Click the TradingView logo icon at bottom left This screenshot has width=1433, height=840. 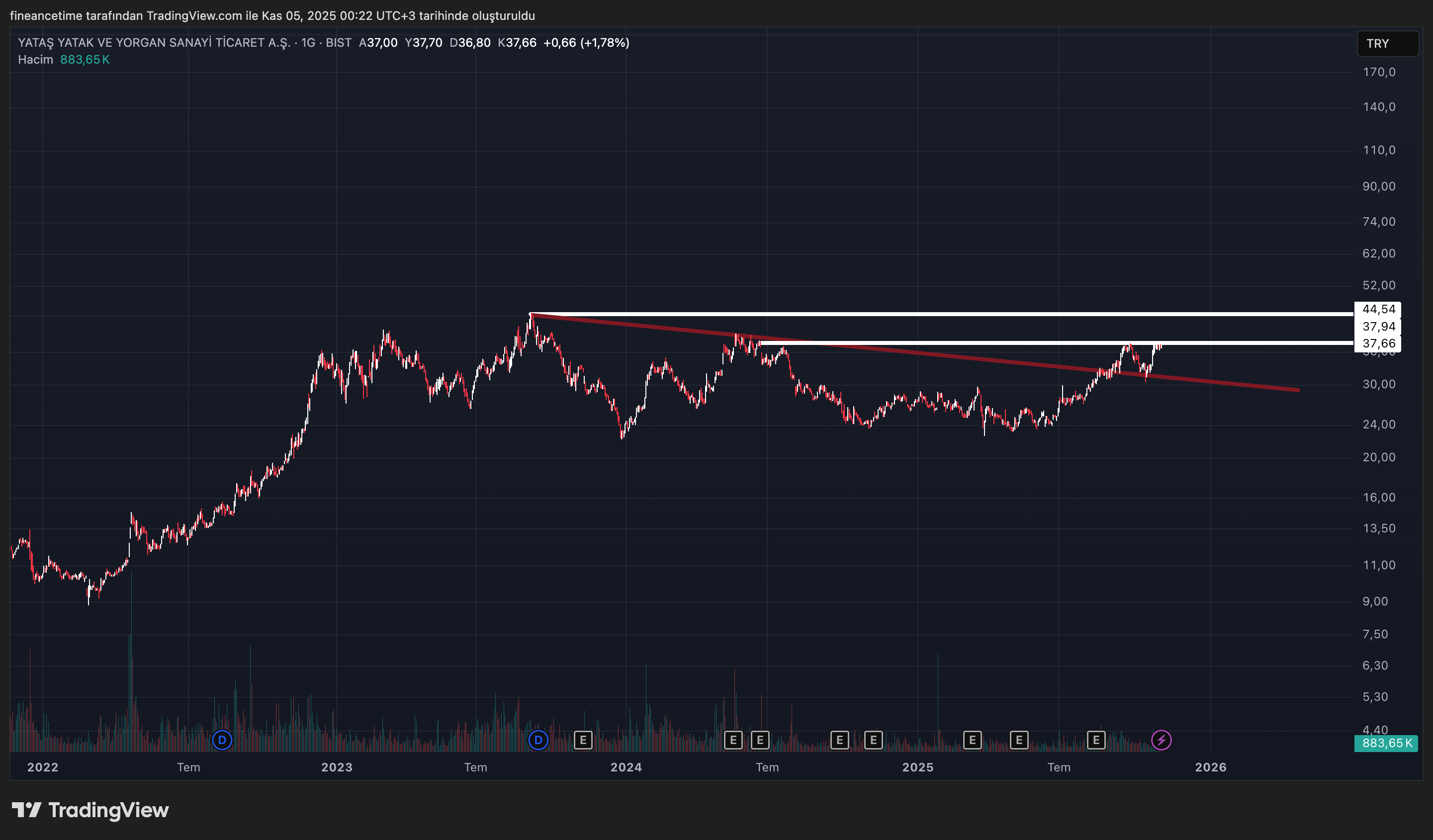26,810
